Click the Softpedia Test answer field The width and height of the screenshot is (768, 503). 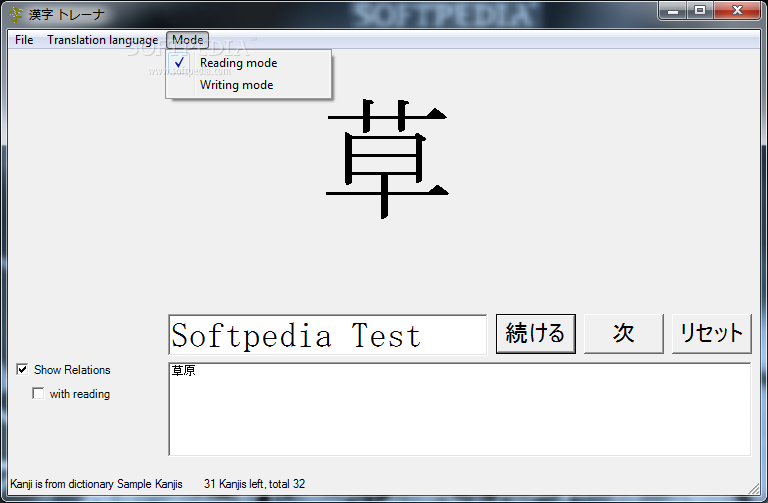pyautogui.click(x=328, y=335)
